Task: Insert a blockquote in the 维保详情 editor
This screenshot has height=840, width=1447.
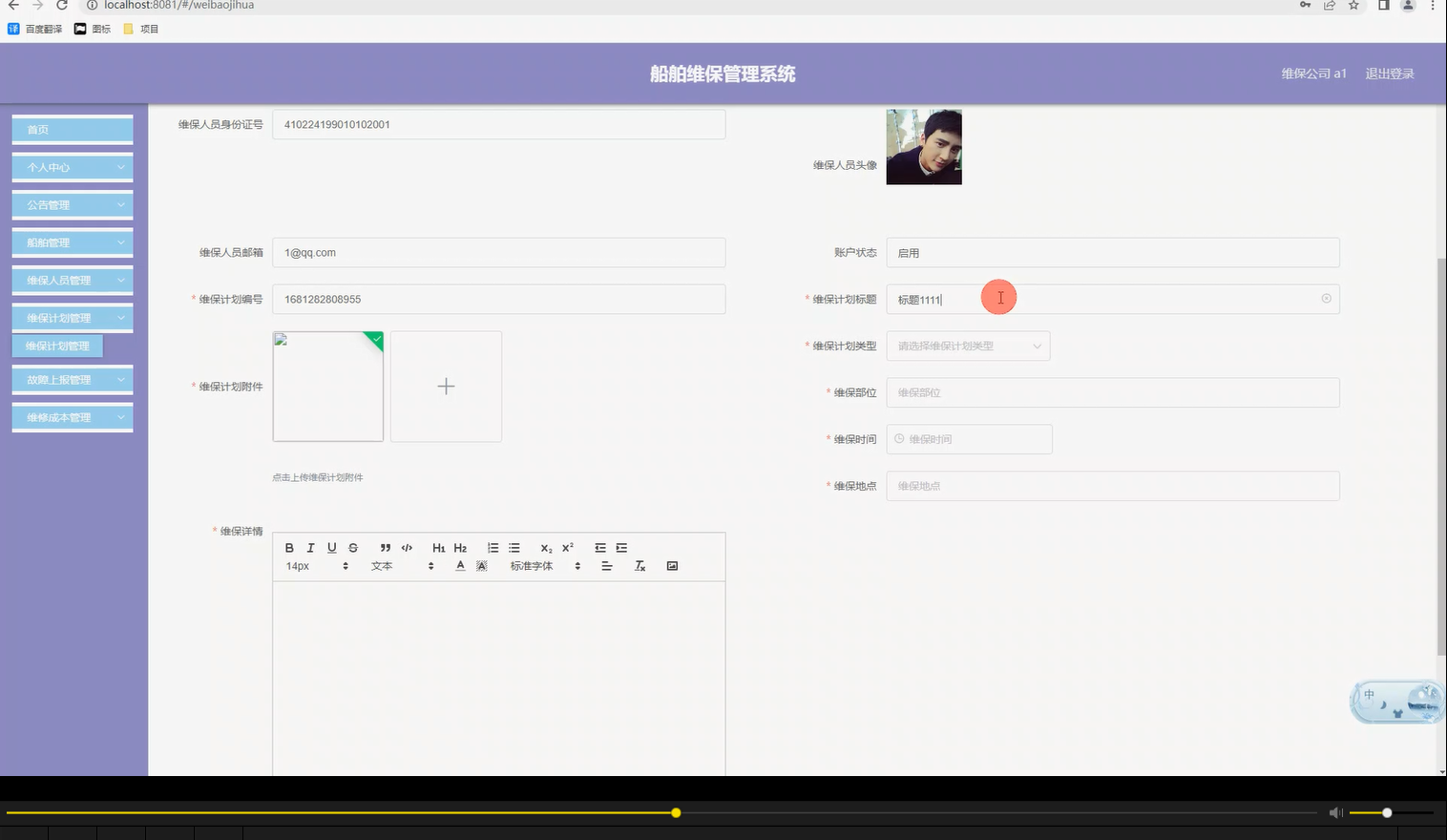Action: point(386,547)
